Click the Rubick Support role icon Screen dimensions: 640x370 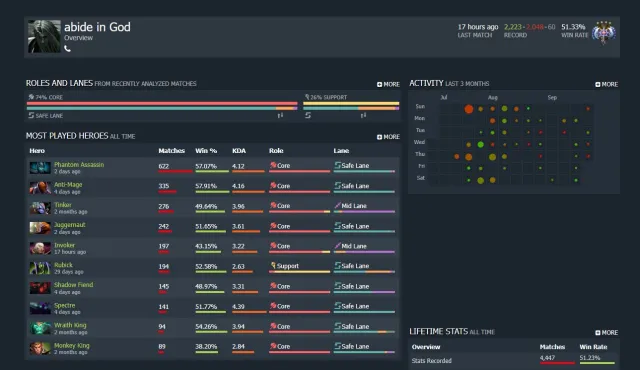tap(273, 266)
